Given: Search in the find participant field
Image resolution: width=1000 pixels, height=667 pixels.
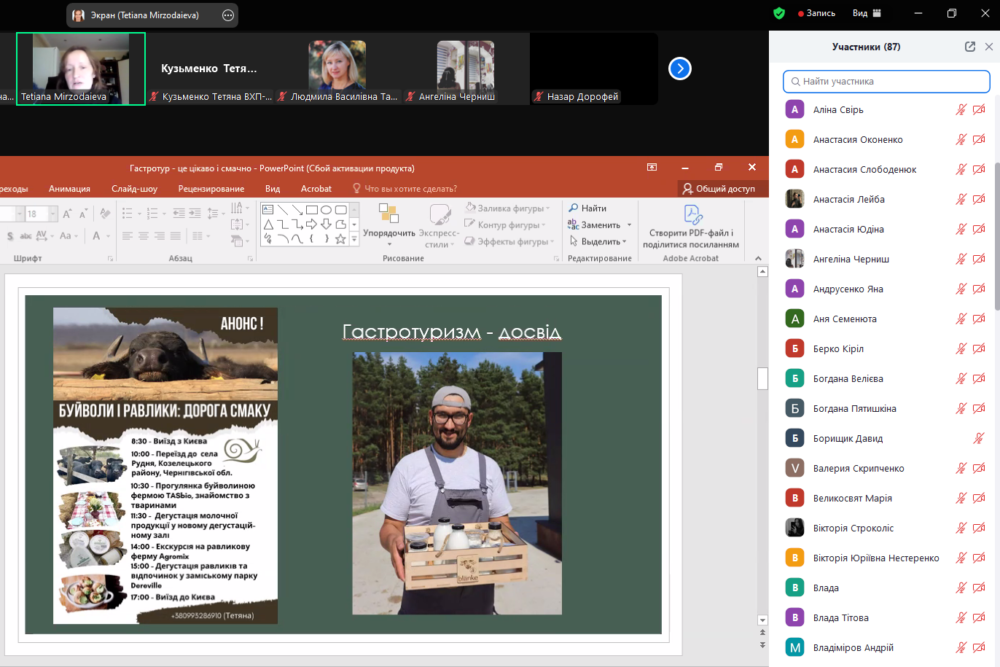Looking at the screenshot, I should (886, 81).
